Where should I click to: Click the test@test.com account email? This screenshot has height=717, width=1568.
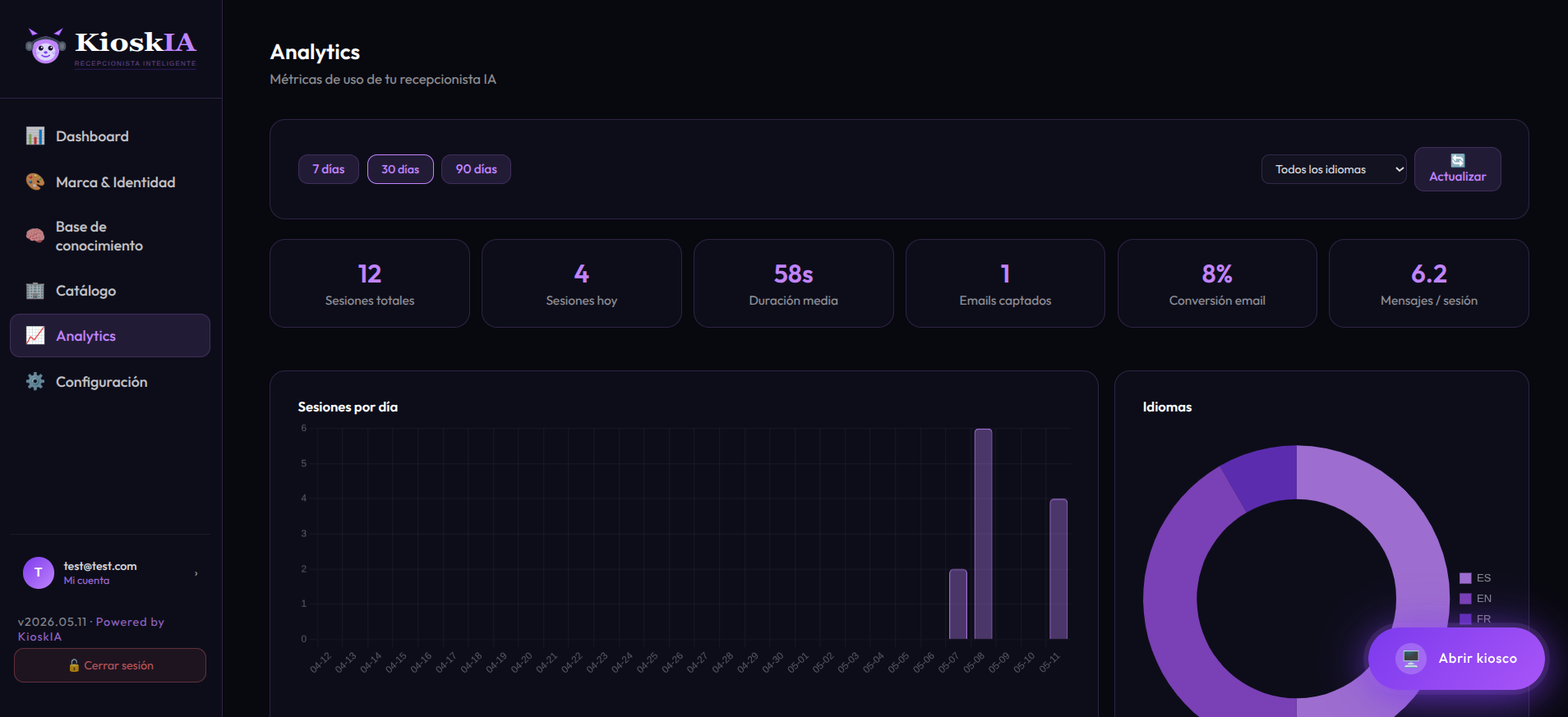(x=100, y=566)
